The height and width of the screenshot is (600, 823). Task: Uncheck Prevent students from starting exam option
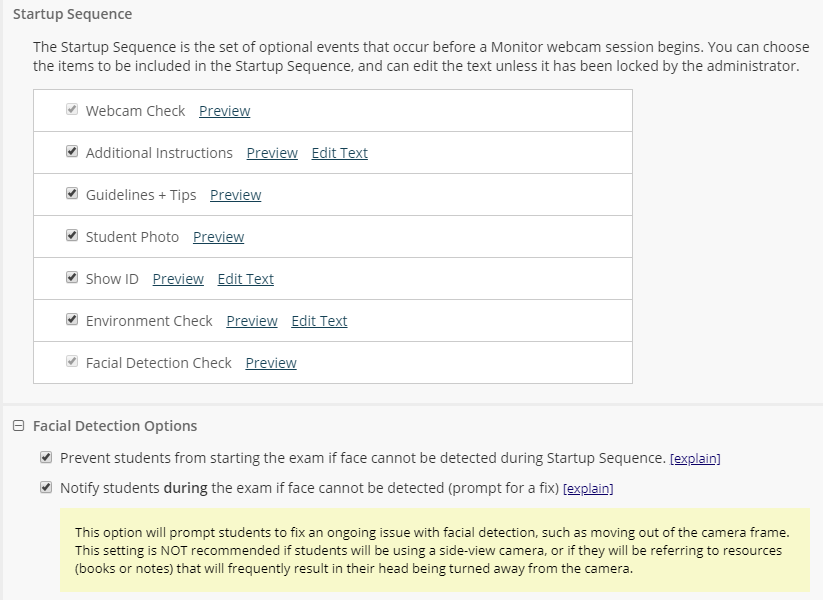(46, 457)
